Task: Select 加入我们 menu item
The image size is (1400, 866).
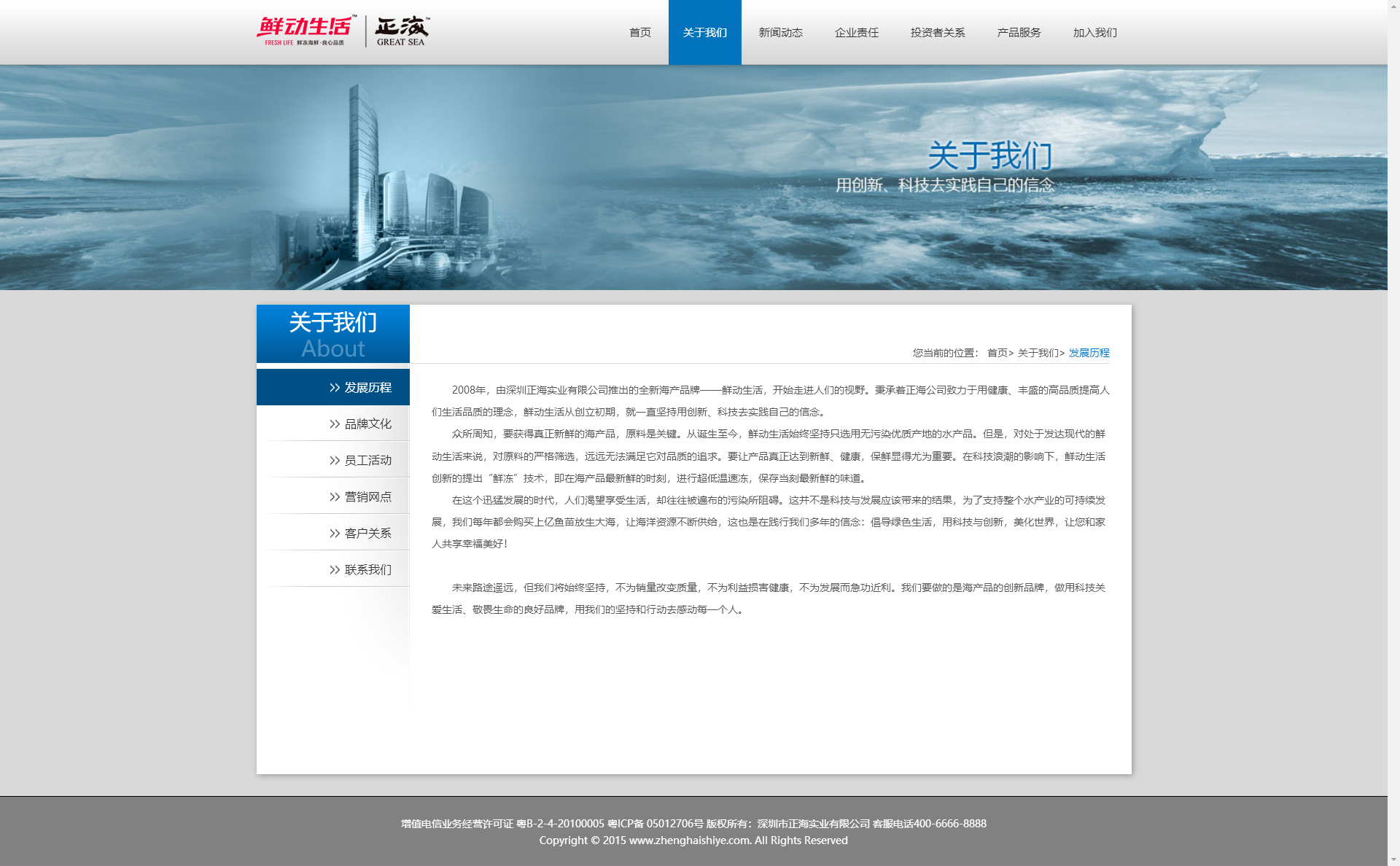Action: click(x=1094, y=33)
